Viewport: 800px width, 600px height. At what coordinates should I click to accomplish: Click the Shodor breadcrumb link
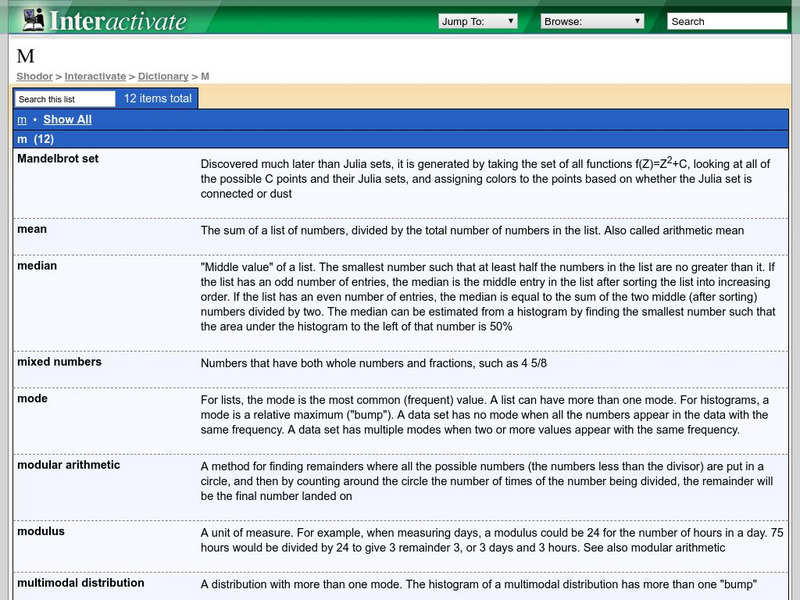pos(34,77)
